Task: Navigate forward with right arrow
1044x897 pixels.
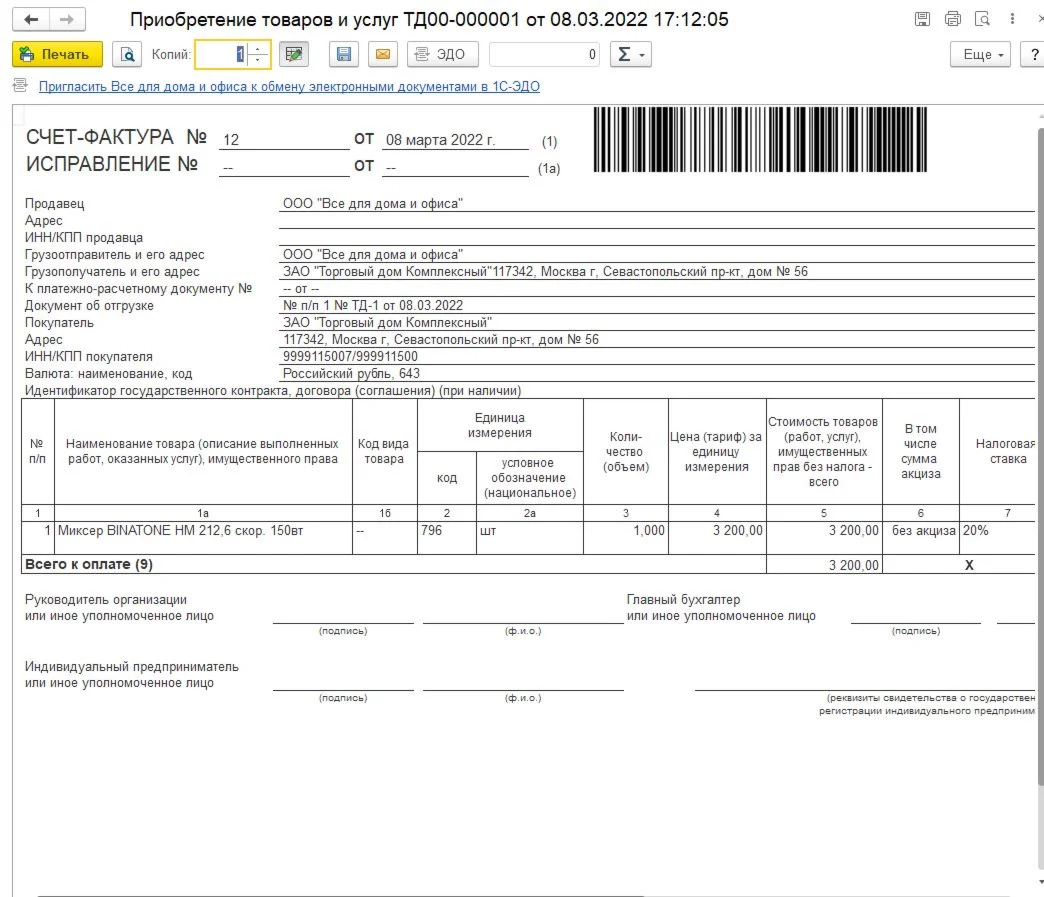Action: [x=66, y=19]
